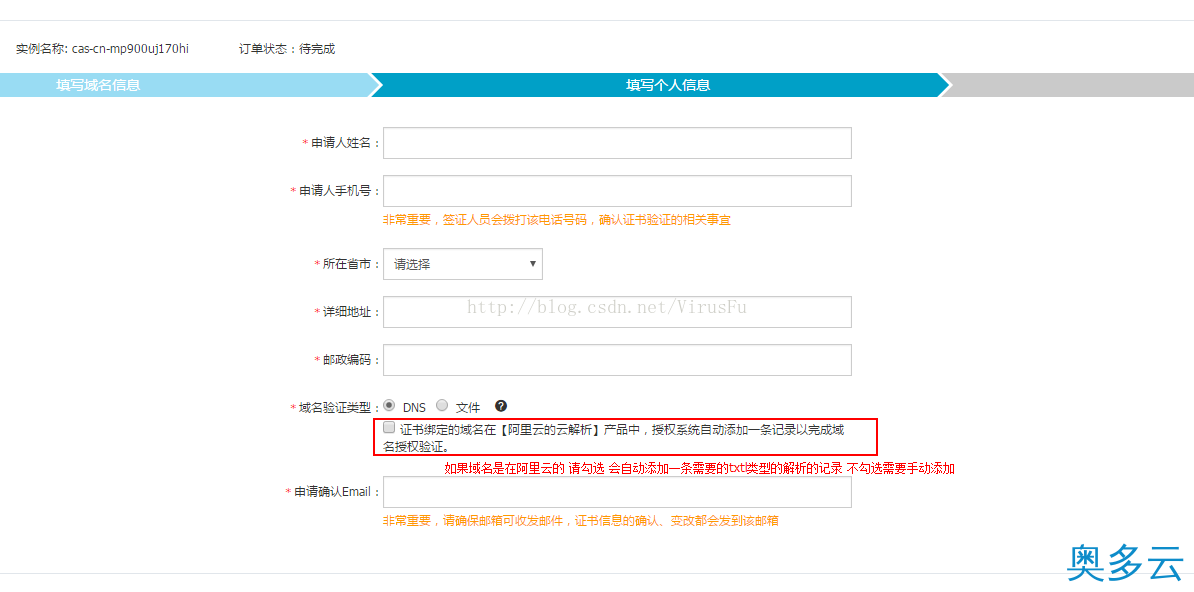Click the 申请确认Email input field

[617, 492]
